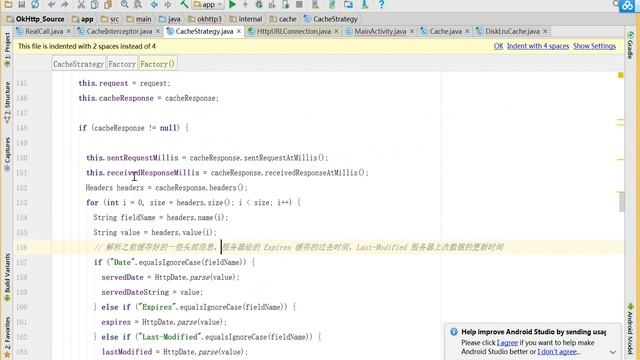Close the CacheStrategy.java tab

pyautogui.click(x=239, y=31)
